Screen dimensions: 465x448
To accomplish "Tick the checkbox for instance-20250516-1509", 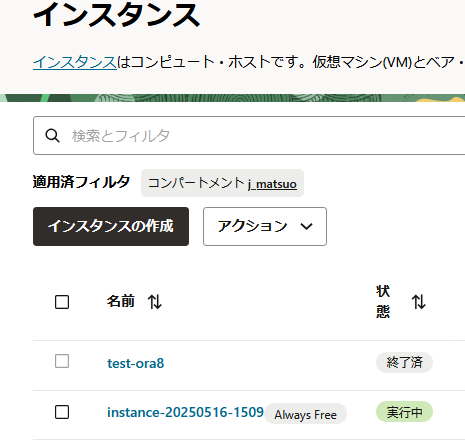I will [62, 412].
